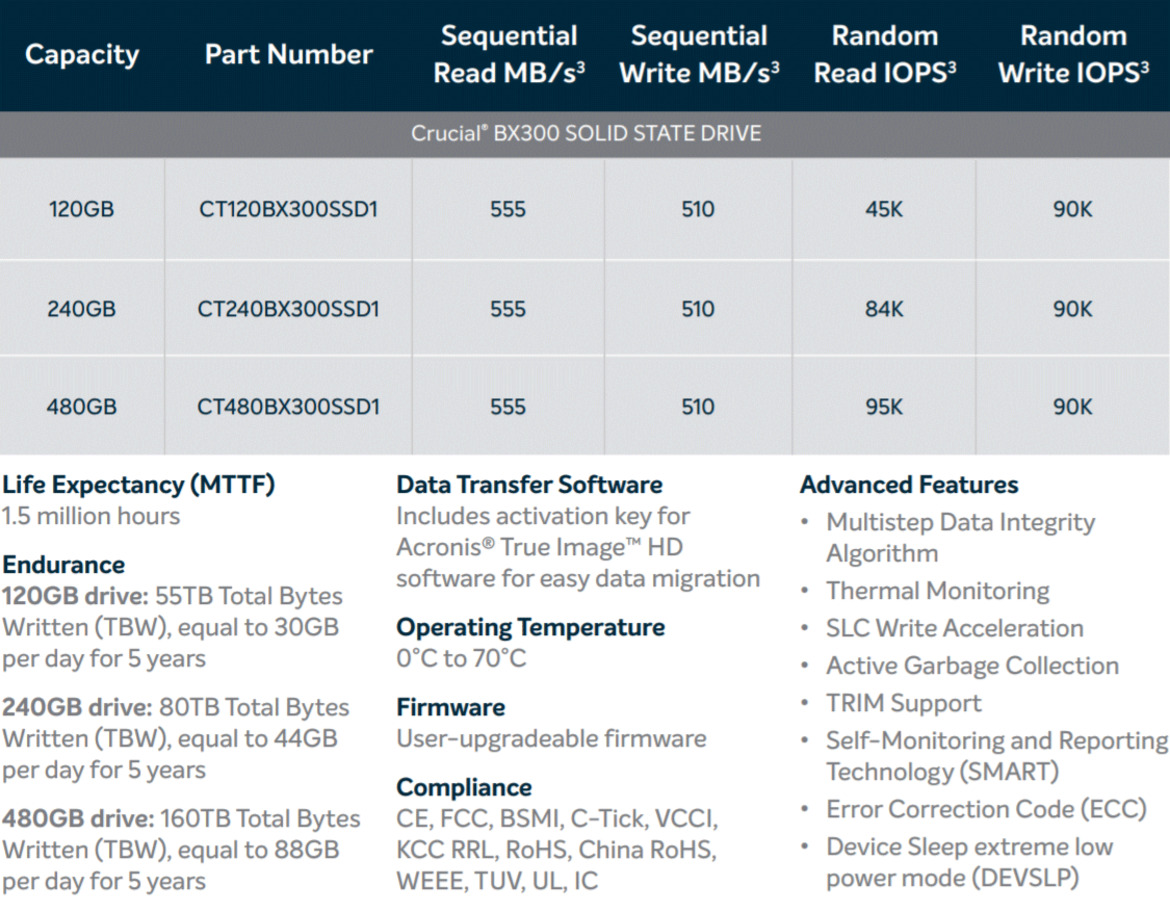Select 90K in the CT120BX300SSD1 row

point(1073,209)
